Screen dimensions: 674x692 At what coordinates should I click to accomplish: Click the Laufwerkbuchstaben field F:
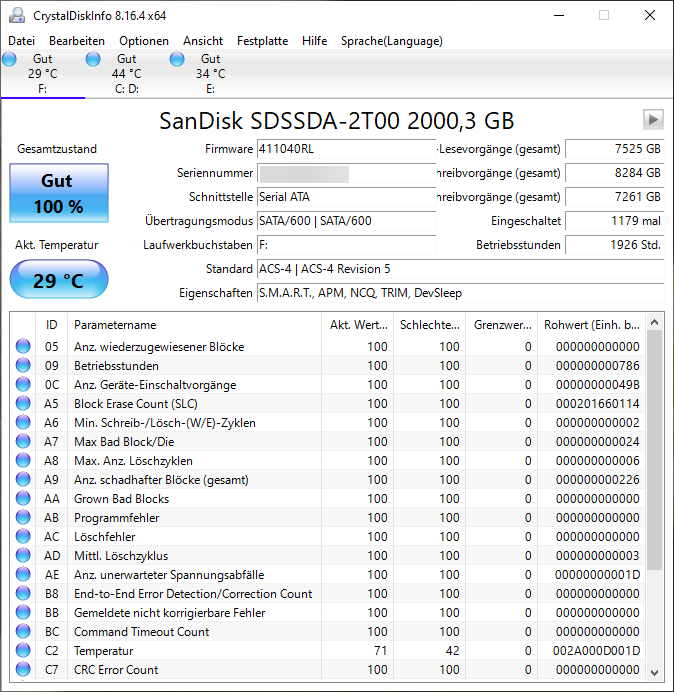[346, 245]
